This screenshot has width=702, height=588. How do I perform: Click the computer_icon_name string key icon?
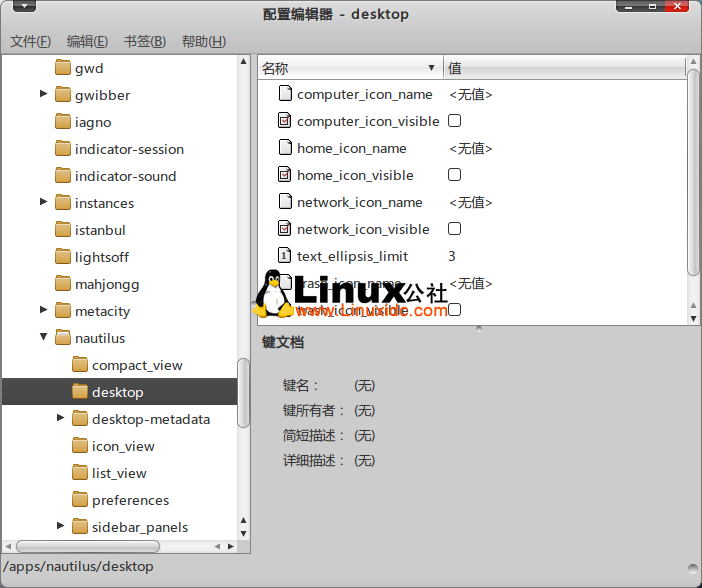click(x=285, y=94)
